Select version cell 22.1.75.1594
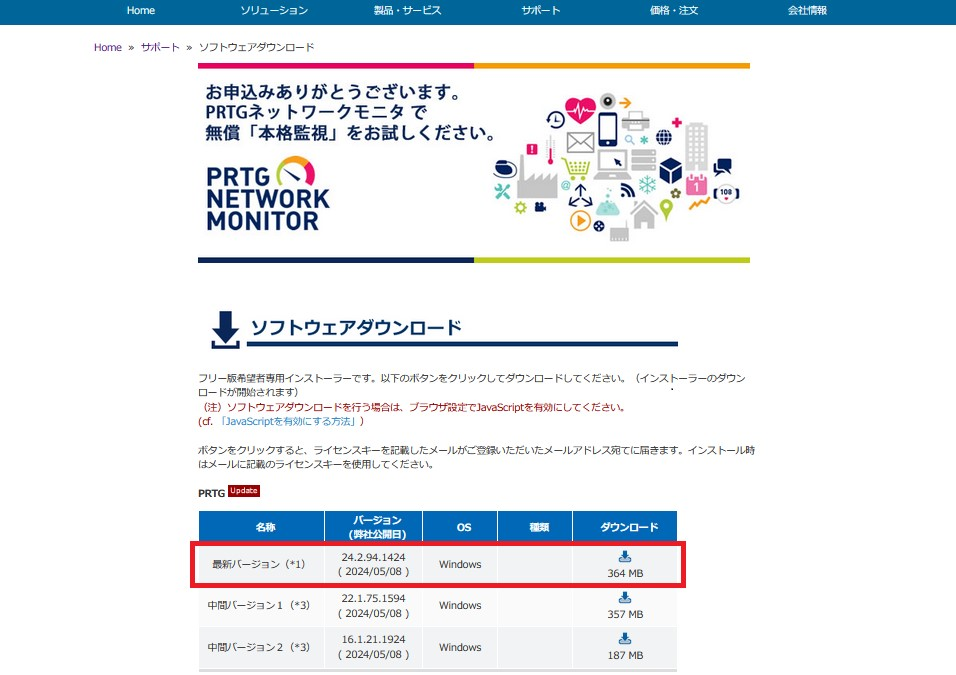Image resolution: width=956 pixels, height=675 pixels. click(374, 605)
